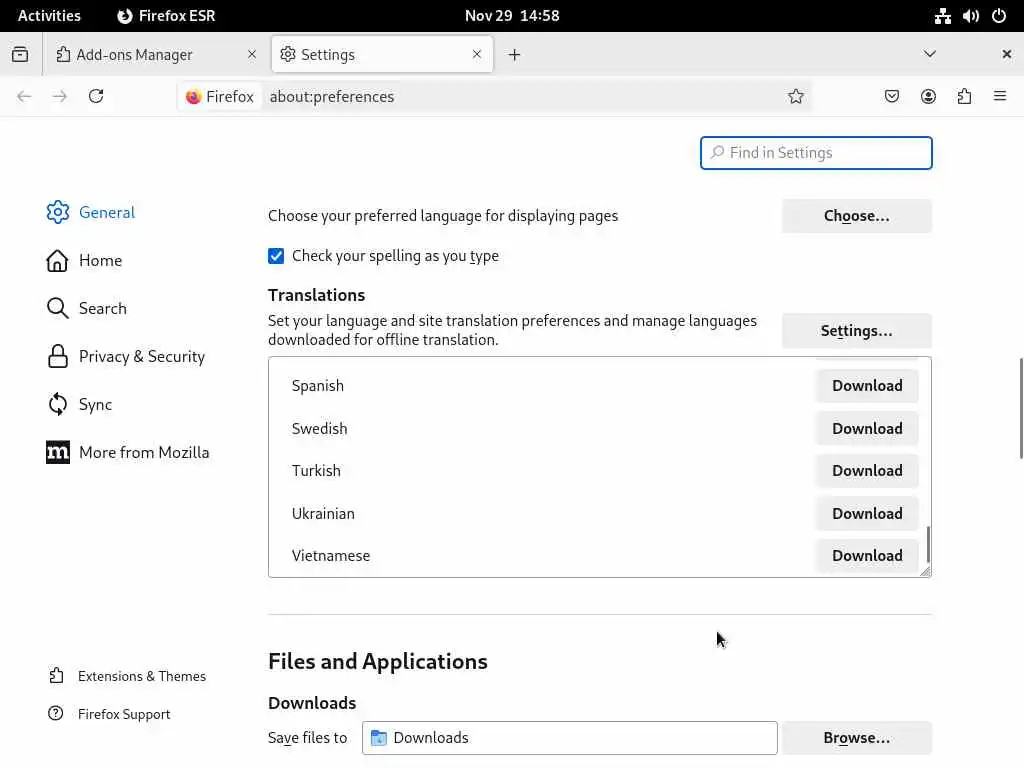Screen dimensions: 1024x768
Task: Open the Pocket save icon
Action: (x=892, y=96)
